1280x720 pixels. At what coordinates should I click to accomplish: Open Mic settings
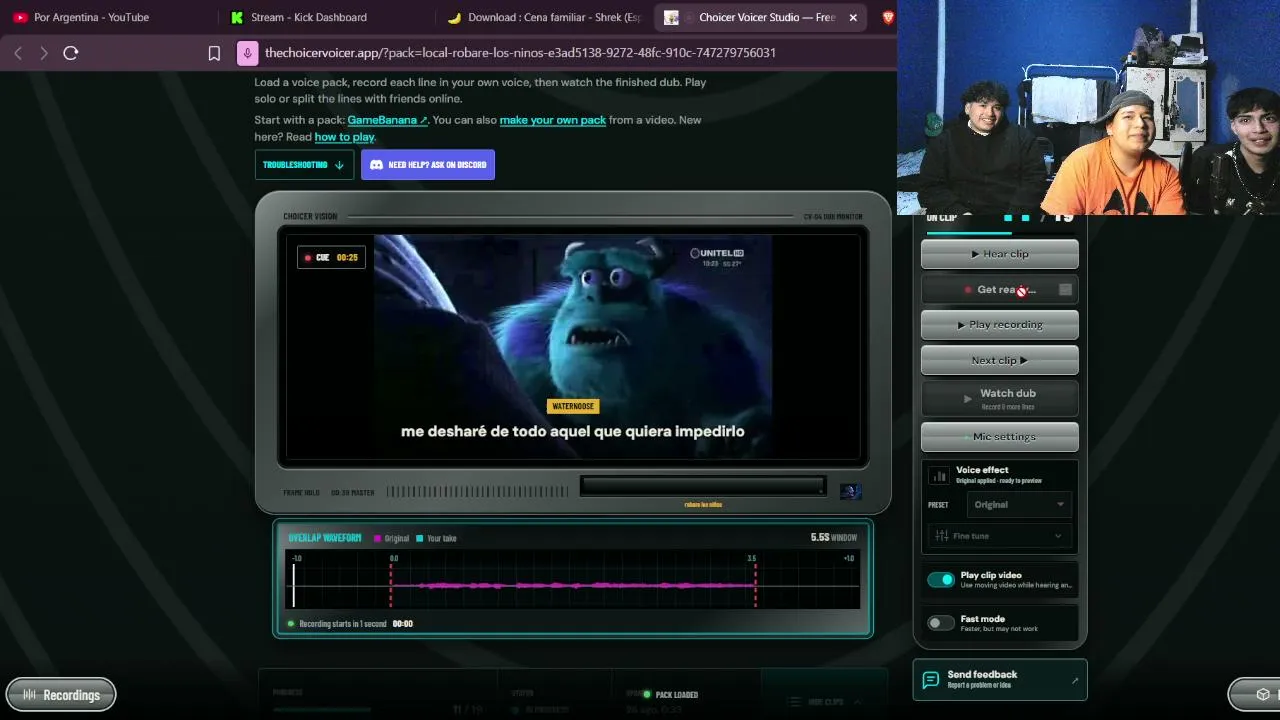(1000, 437)
